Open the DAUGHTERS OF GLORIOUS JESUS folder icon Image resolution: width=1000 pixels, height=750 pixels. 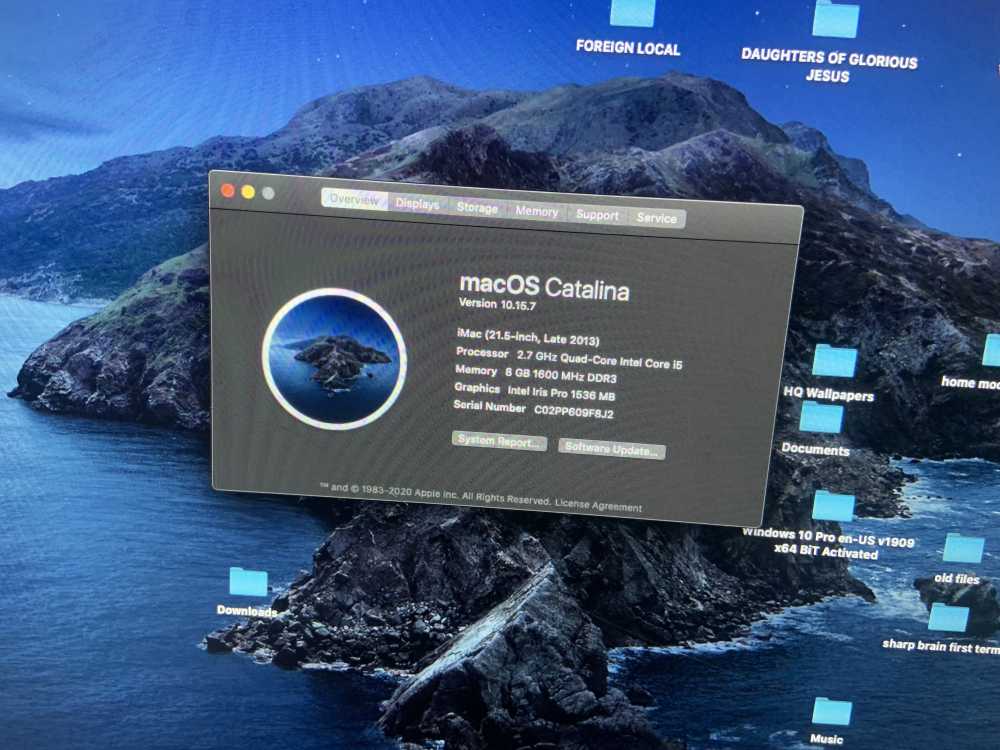coord(835,19)
